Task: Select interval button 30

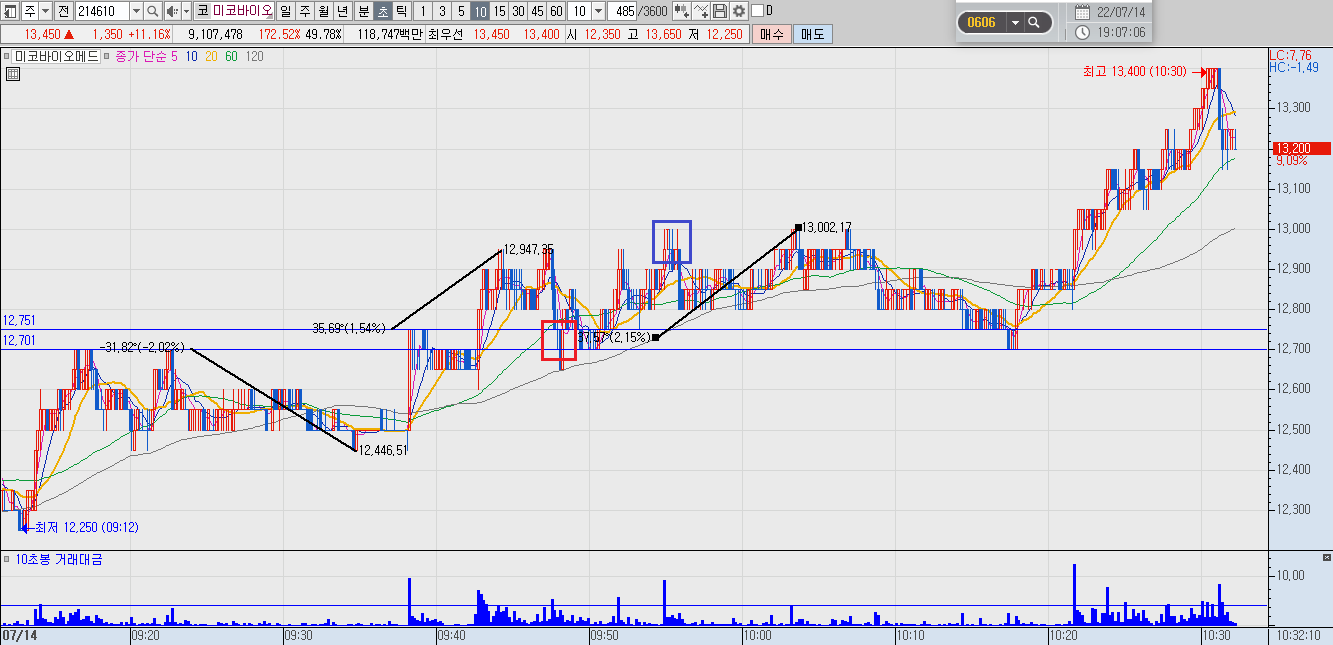Action: [x=518, y=11]
